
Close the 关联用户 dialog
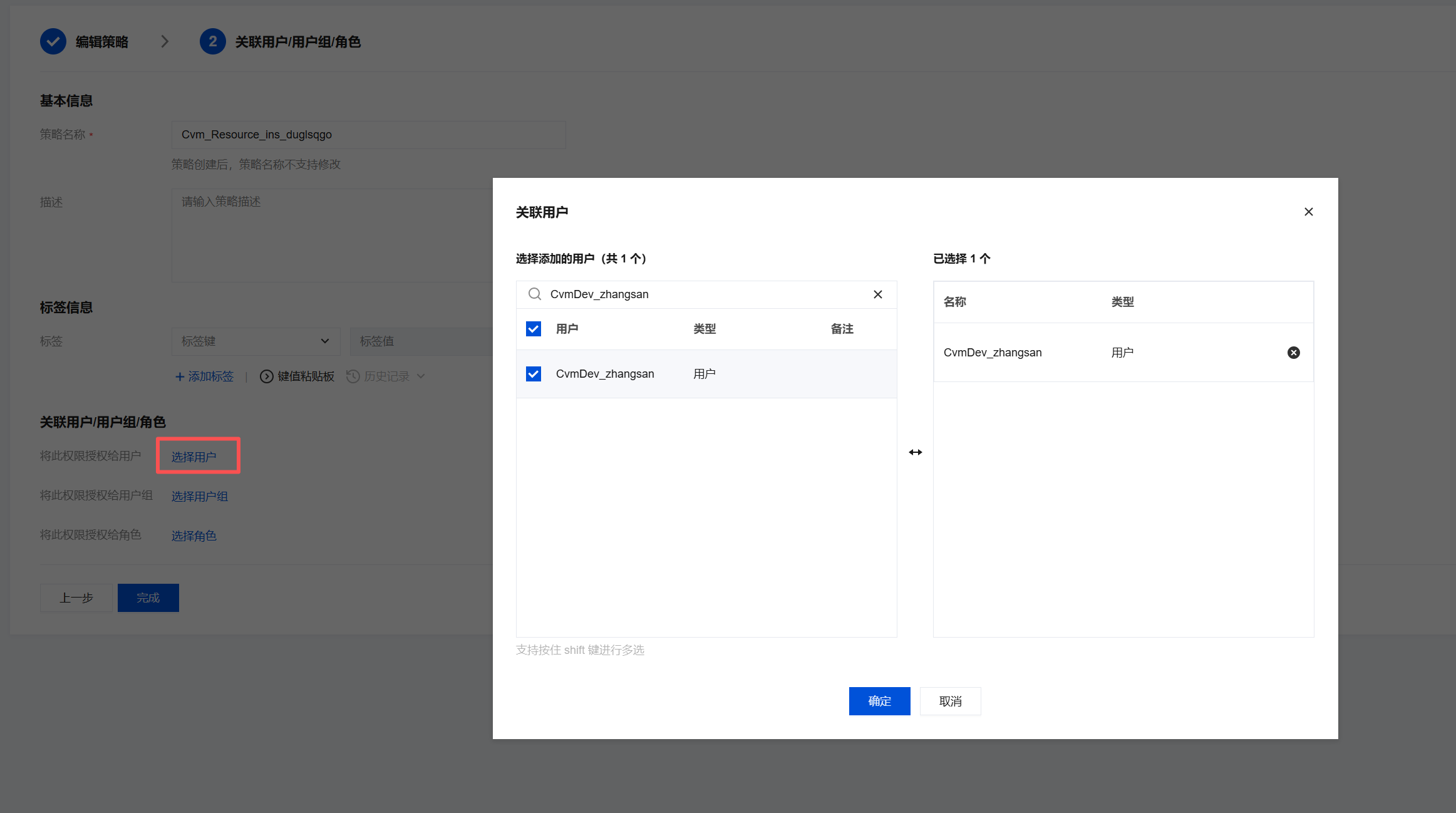[x=1308, y=212]
